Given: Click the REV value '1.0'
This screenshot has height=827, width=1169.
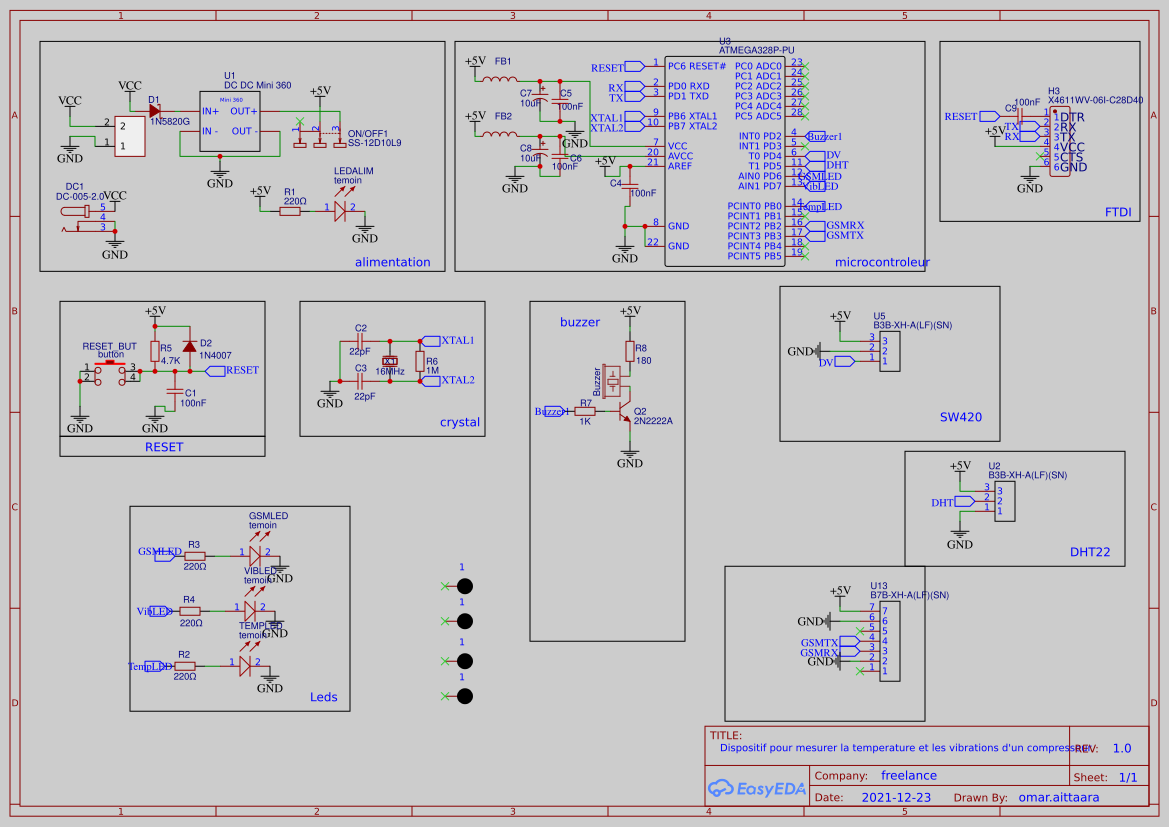Looking at the screenshot, I should pos(1122,748).
